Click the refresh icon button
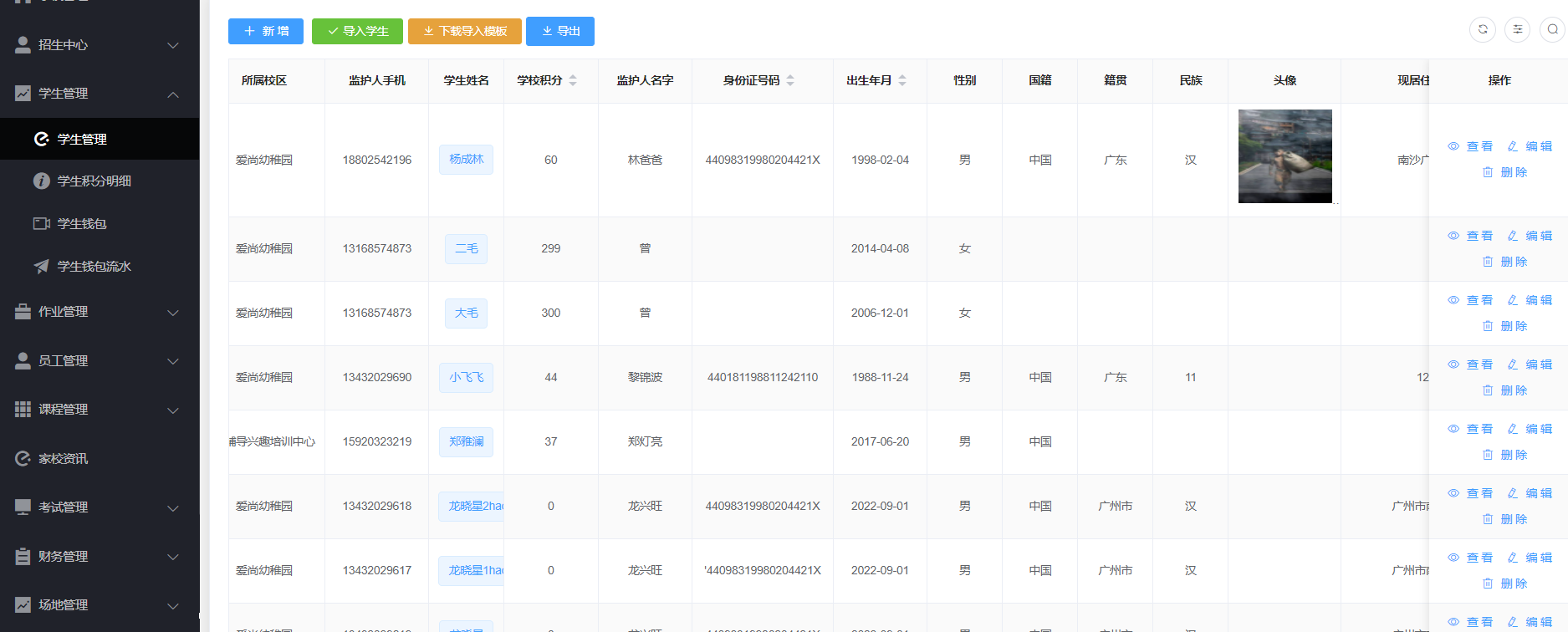1568x632 pixels. [1483, 30]
